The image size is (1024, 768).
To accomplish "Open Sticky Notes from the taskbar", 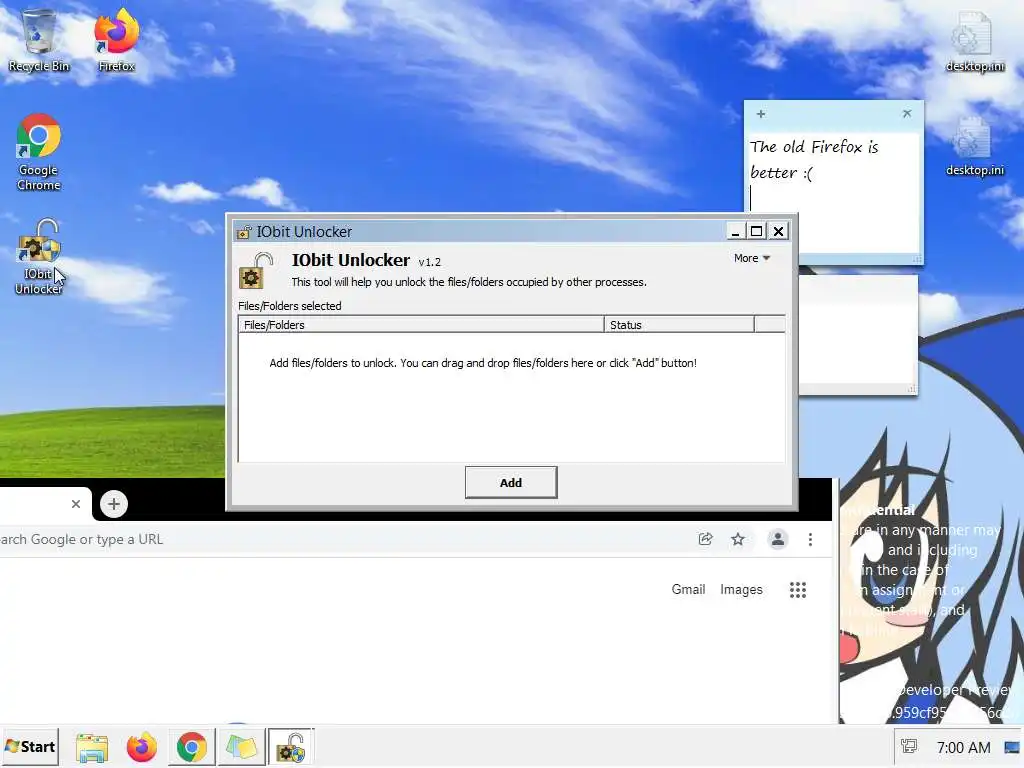I will 241,748.
